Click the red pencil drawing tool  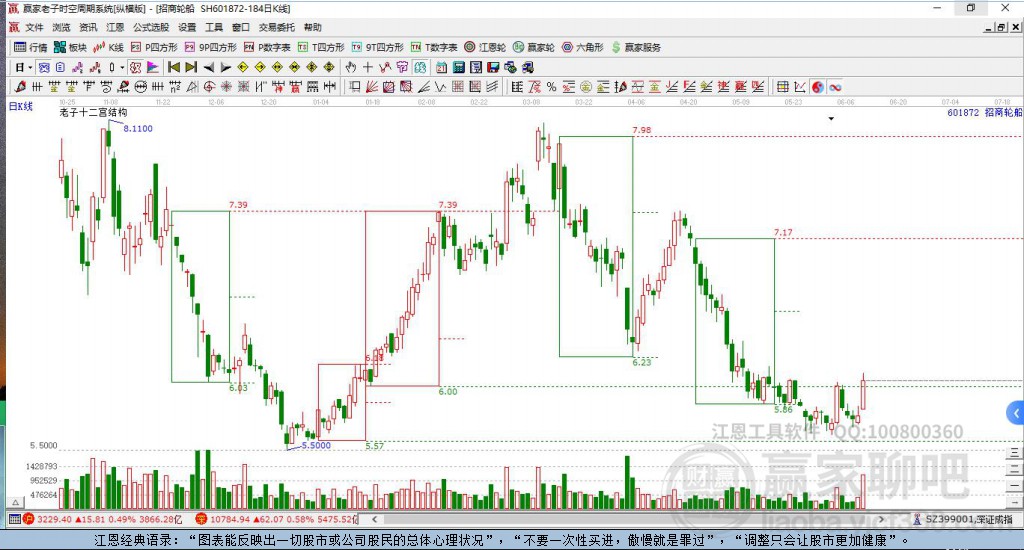[20, 87]
